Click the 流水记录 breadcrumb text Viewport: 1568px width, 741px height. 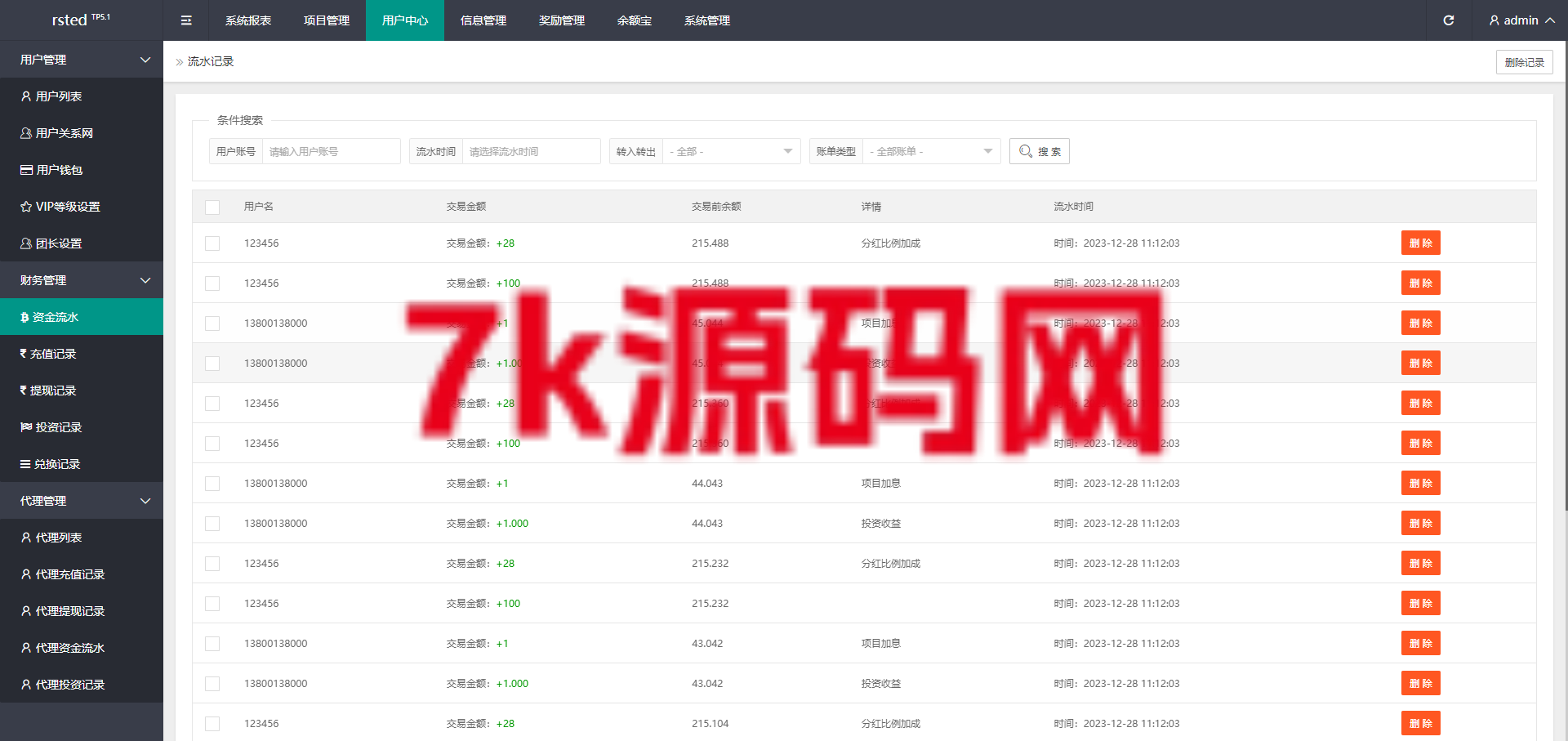tap(211, 62)
